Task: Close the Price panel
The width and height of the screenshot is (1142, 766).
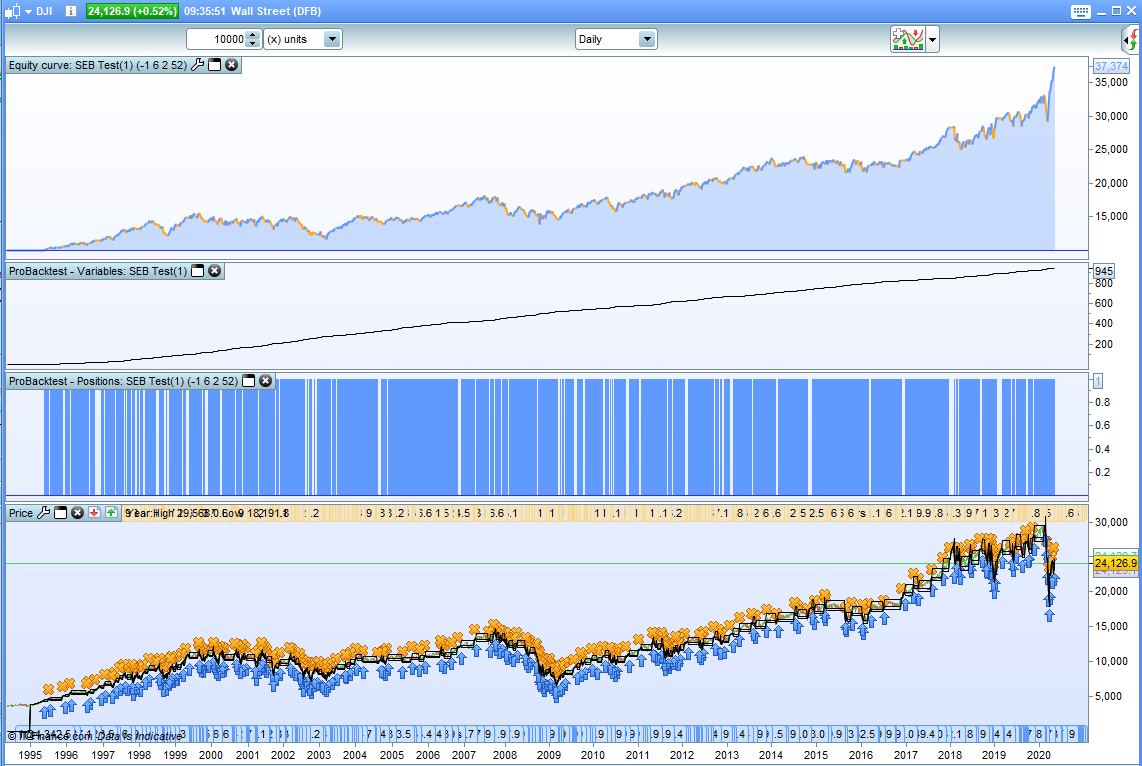Action: (x=77, y=513)
